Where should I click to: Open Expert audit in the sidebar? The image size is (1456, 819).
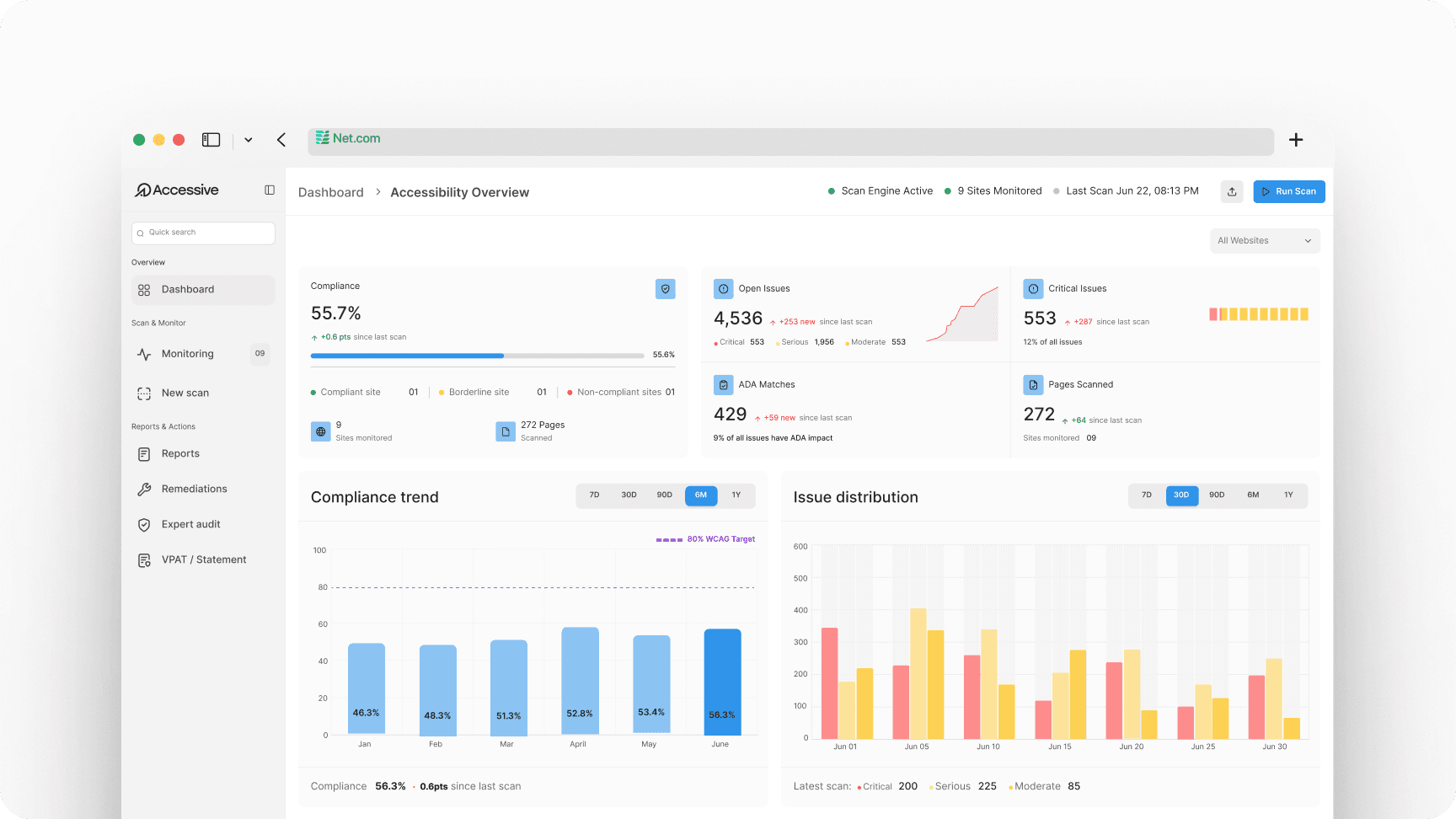coord(203,525)
